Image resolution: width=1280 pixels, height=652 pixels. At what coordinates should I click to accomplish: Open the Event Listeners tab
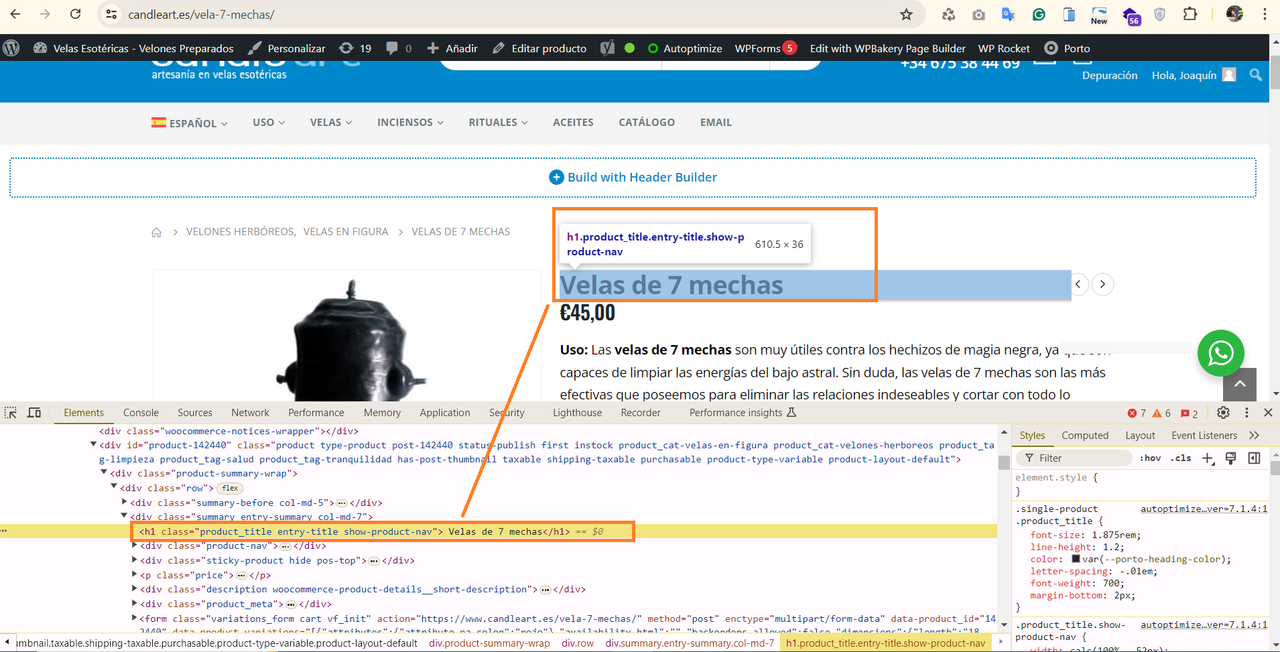(x=1204, y=435)
